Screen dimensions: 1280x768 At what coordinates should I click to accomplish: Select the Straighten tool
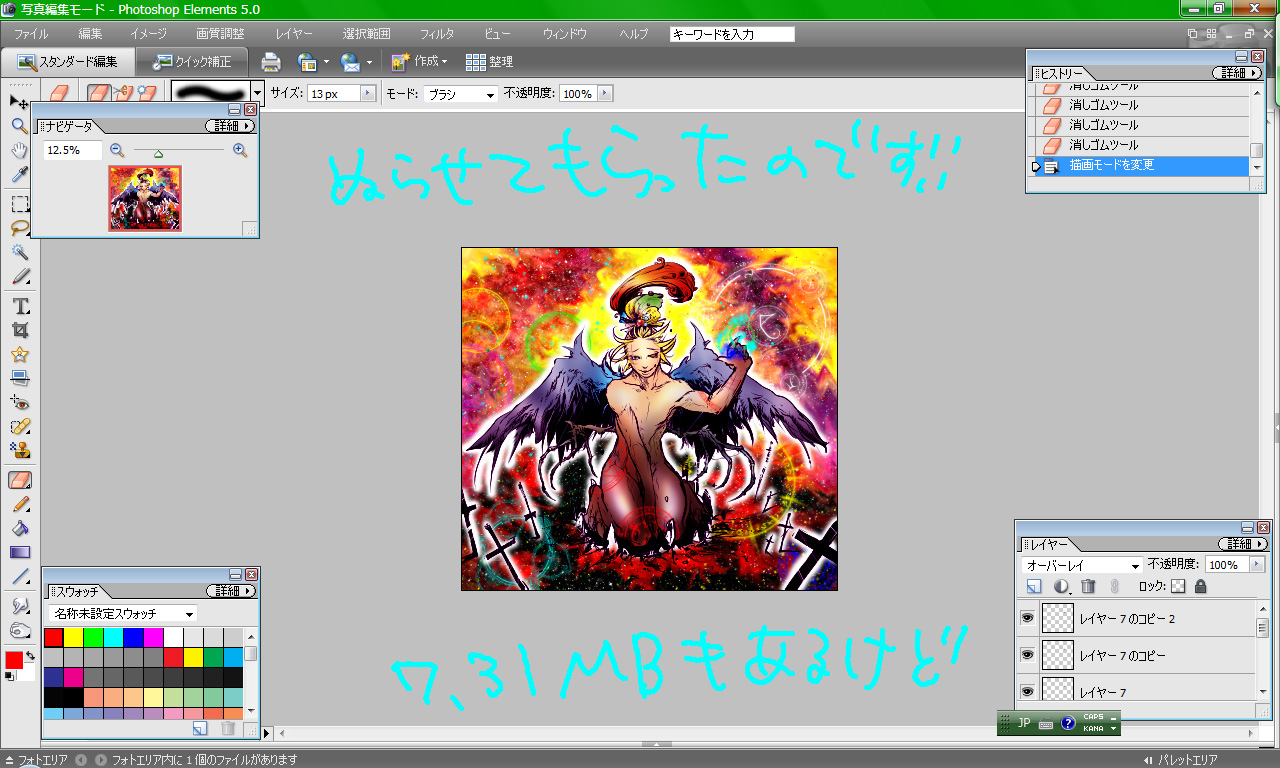tap(19, 378)
